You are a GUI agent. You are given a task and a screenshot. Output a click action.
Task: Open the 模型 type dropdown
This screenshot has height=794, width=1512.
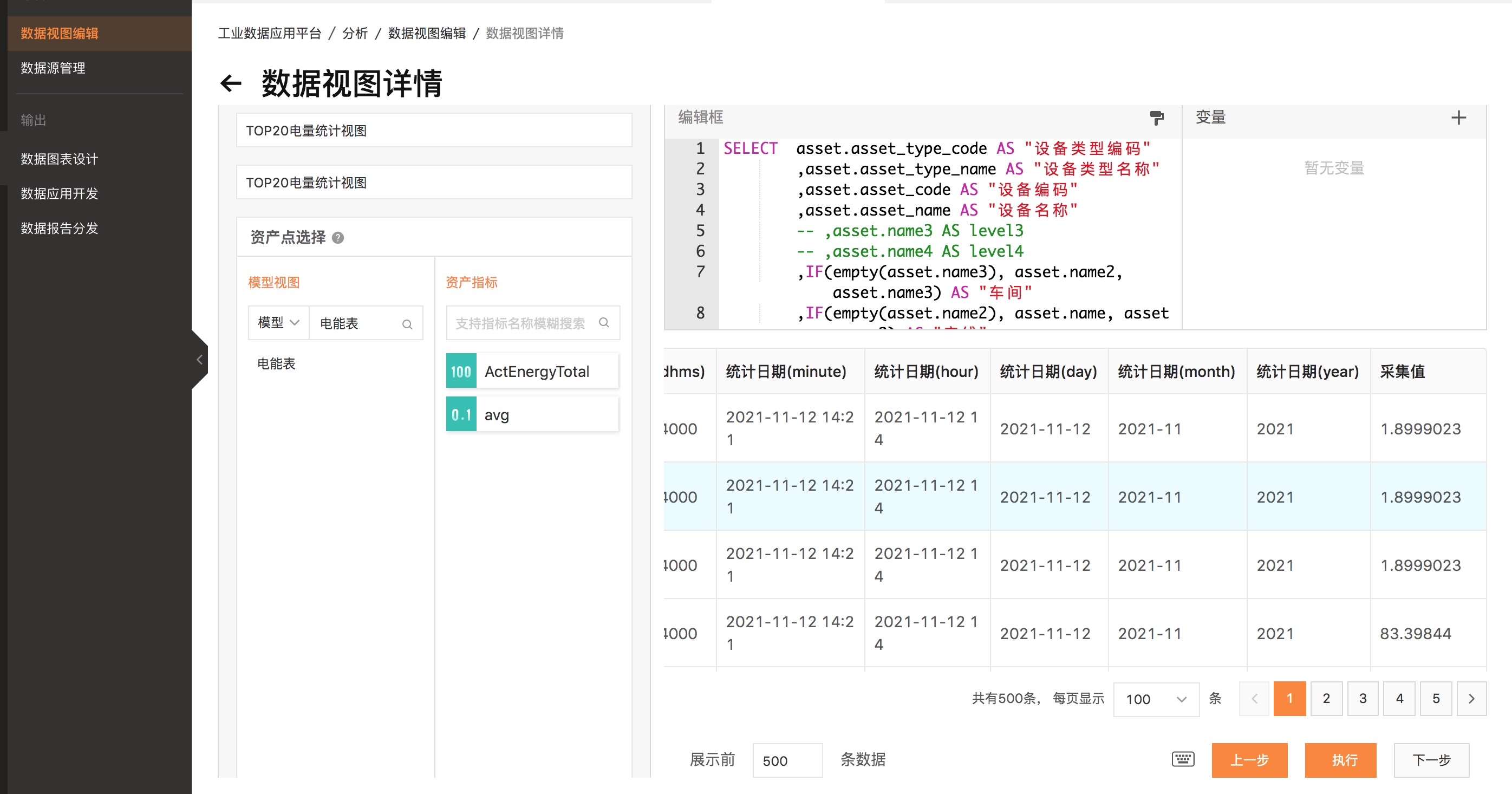tap(279, 323)
